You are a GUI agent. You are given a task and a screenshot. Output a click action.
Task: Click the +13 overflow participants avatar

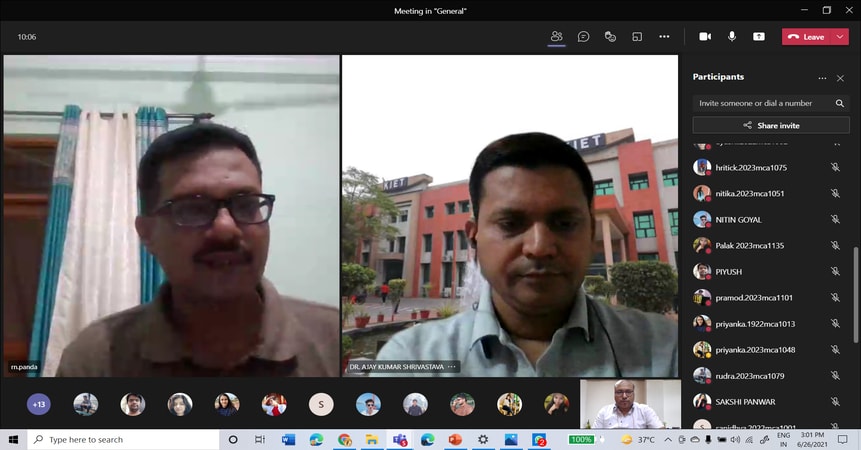pos(39,404)
